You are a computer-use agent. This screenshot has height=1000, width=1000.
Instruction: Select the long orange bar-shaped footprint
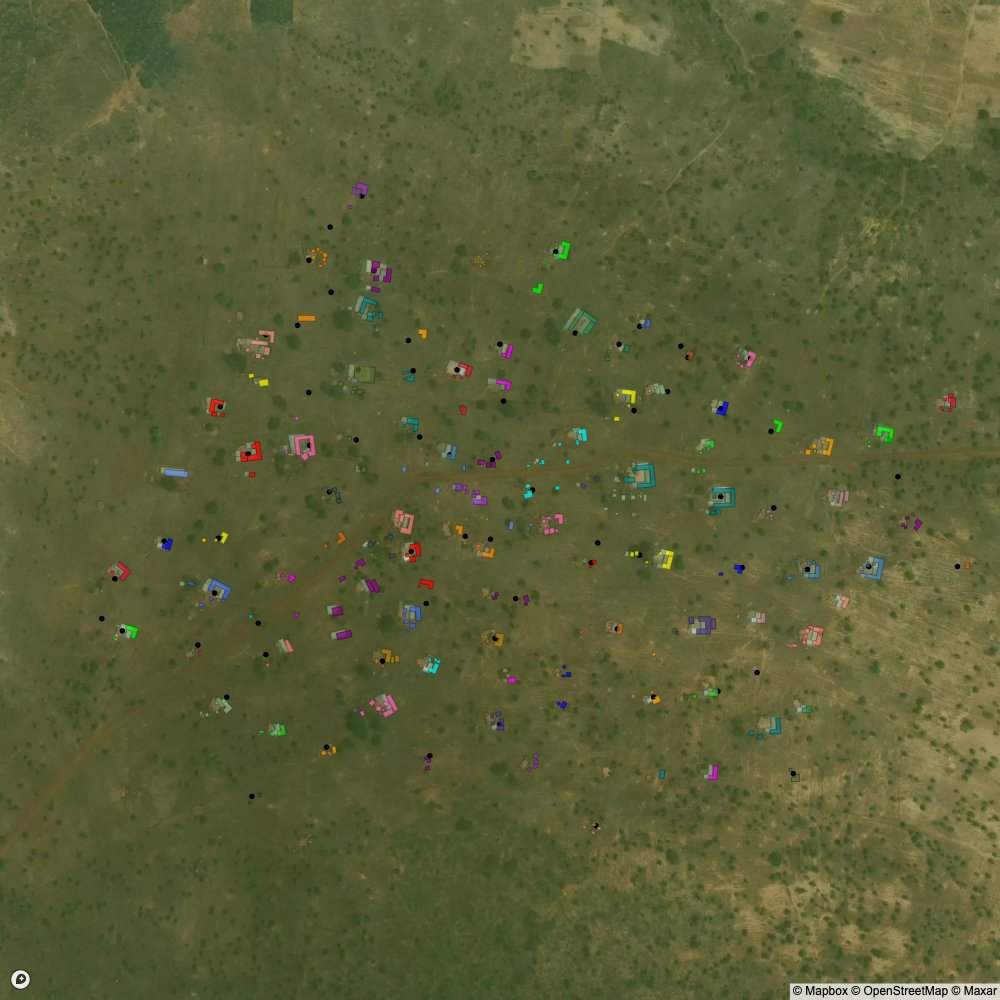coord(306,318)
